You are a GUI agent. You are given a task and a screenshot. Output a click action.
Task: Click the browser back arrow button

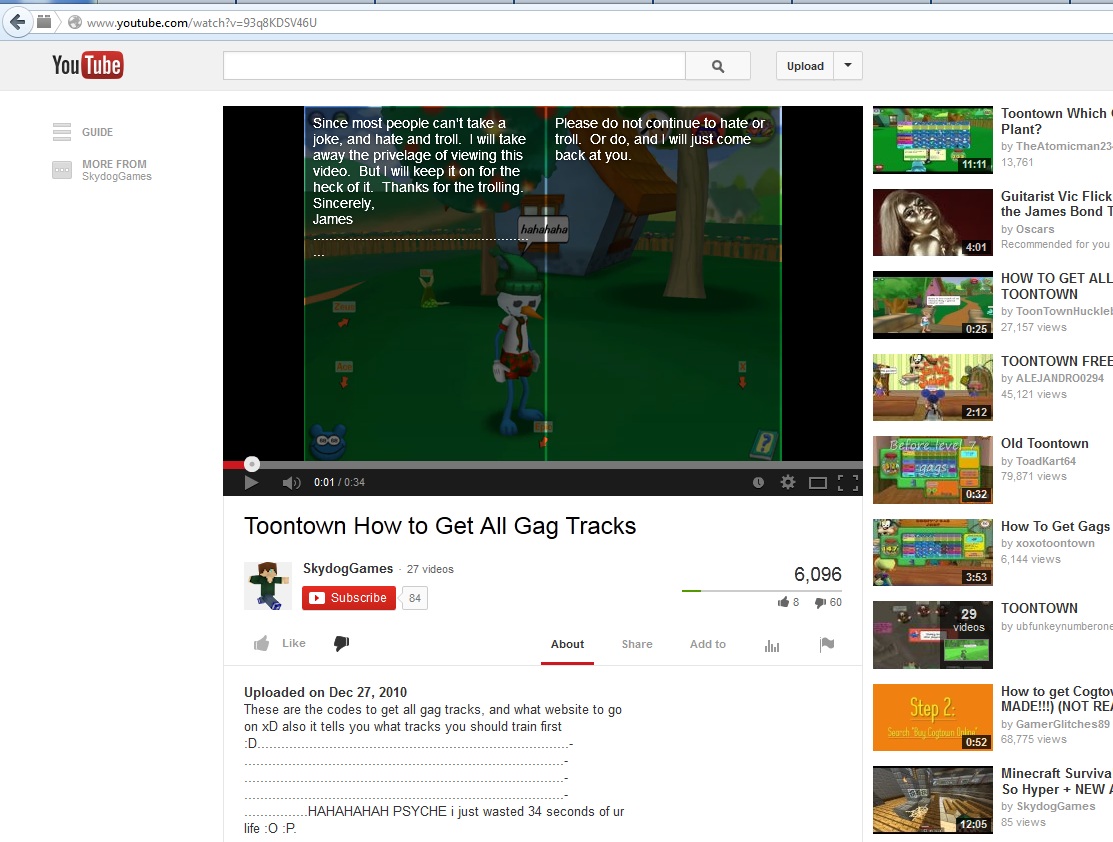coord(17,22)
